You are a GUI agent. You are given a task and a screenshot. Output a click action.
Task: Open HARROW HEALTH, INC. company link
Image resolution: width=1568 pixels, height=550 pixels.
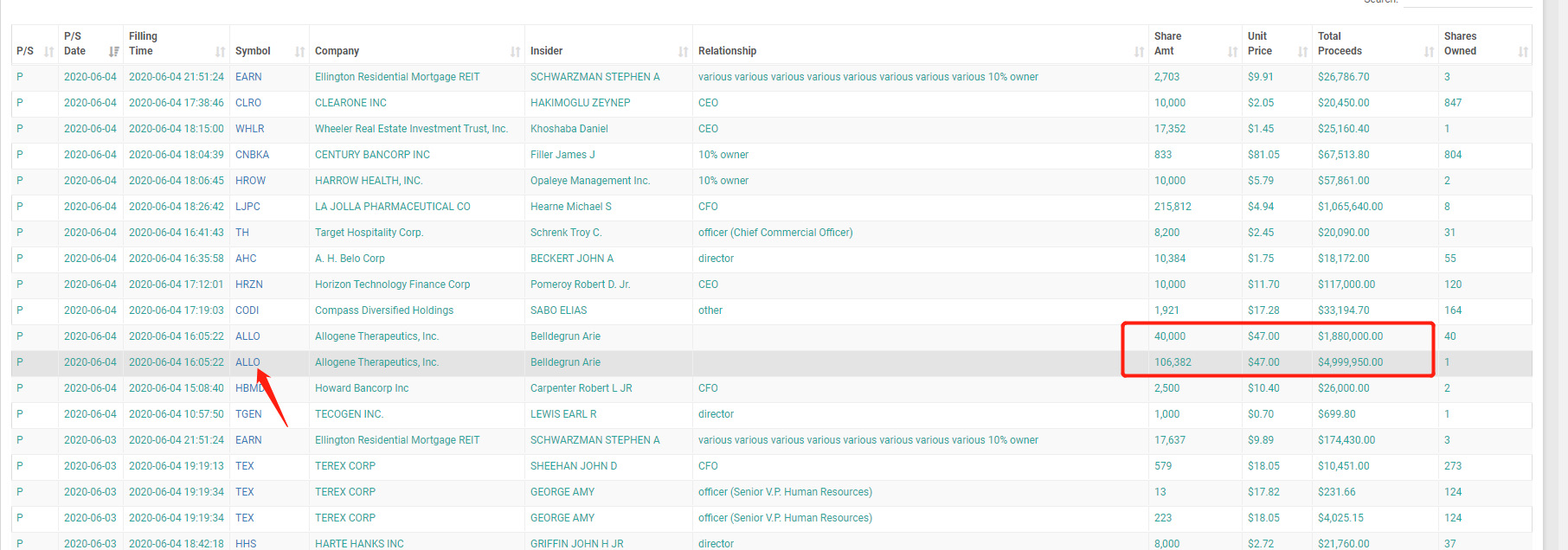pyautogui.click(x=369, y=181)
